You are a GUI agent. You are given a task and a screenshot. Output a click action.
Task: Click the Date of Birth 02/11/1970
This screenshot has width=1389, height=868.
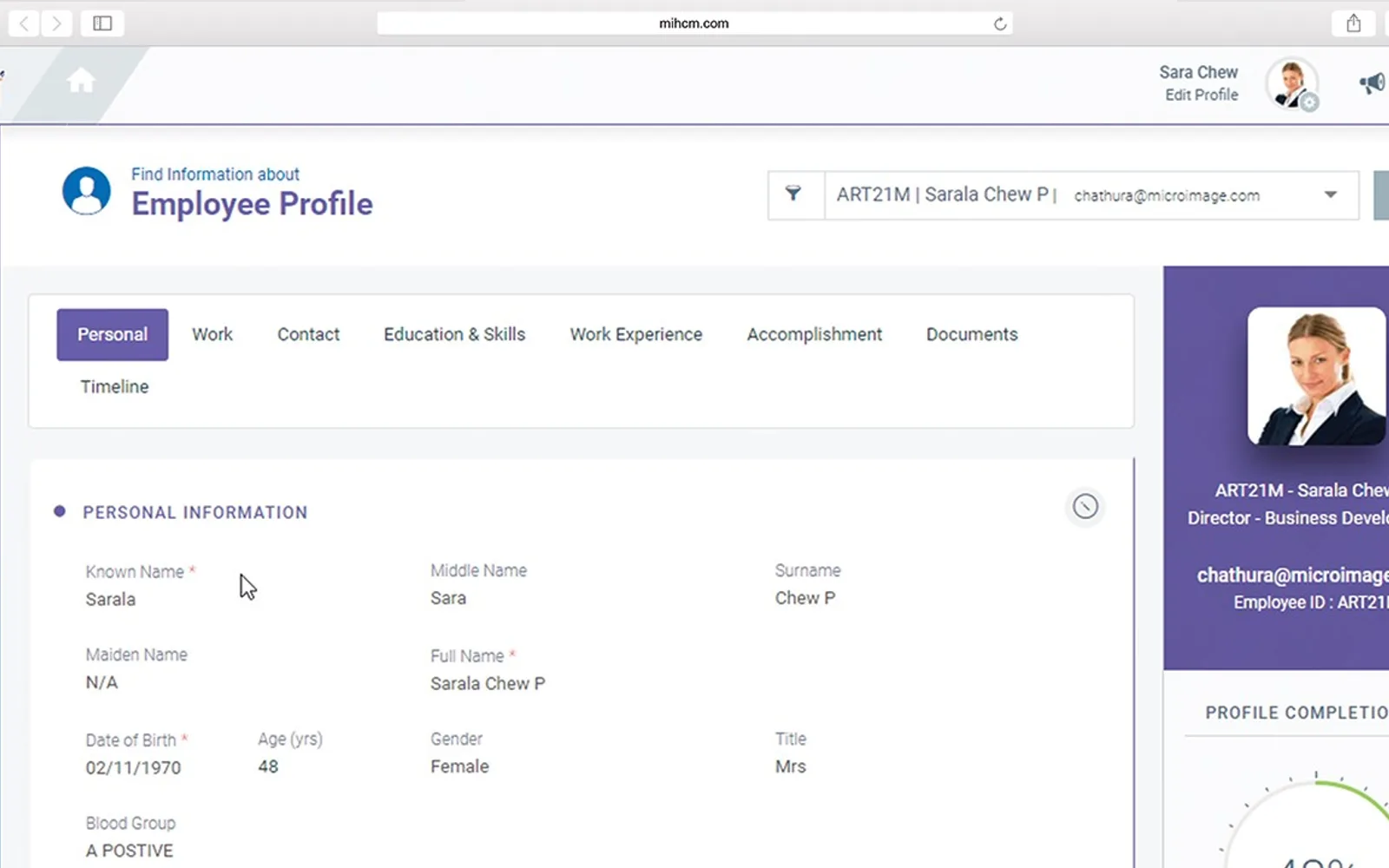click(x=134, y=767)
